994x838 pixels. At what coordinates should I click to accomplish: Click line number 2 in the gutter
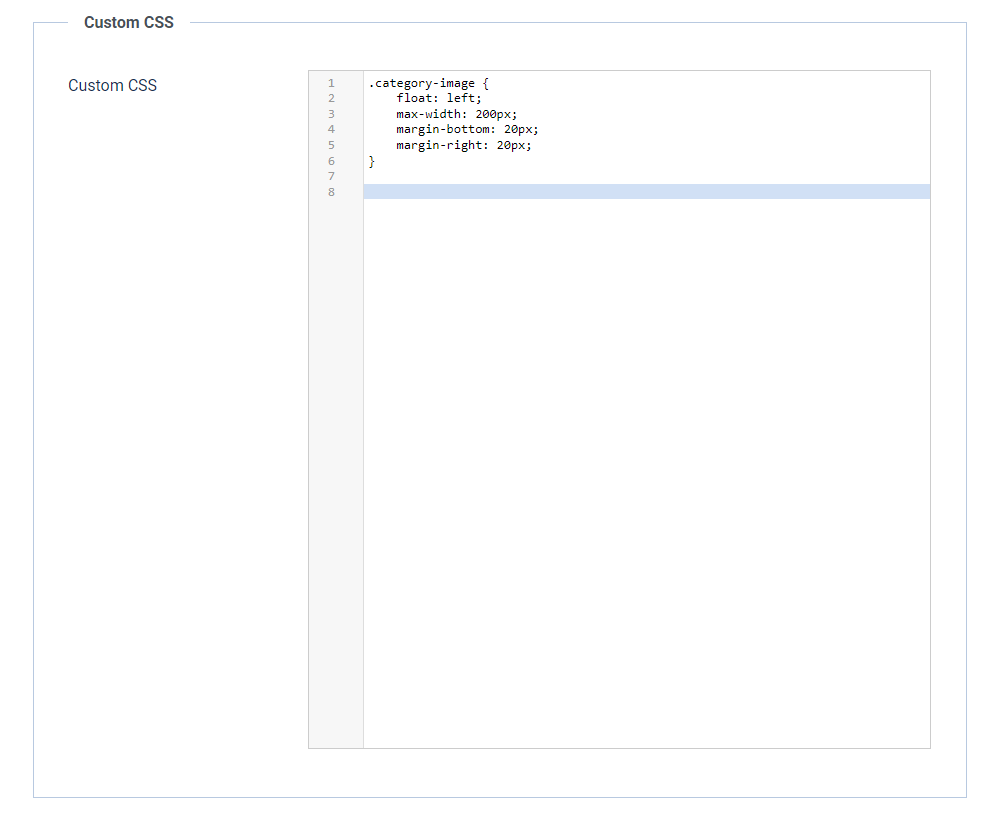[331, 98]
